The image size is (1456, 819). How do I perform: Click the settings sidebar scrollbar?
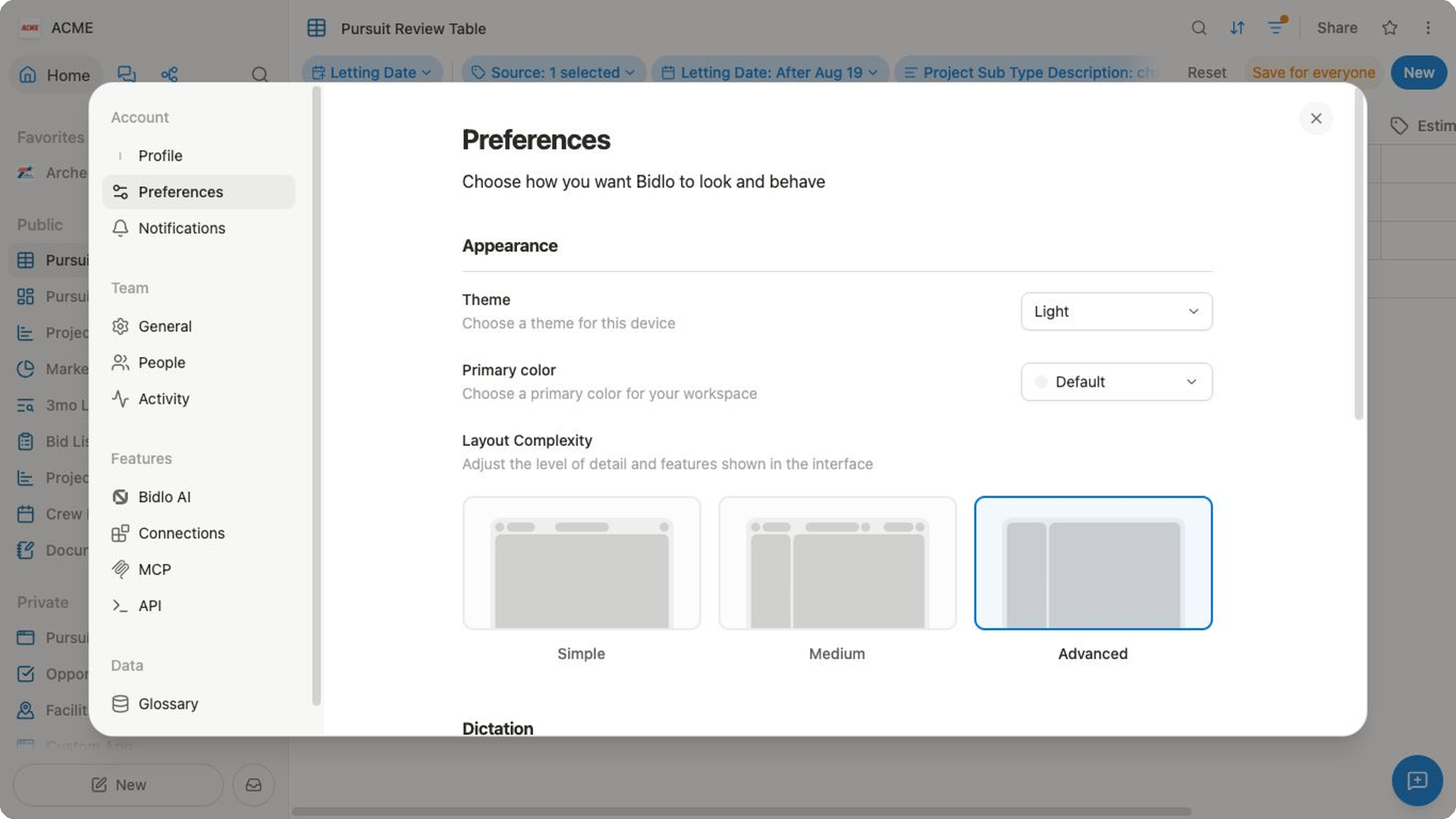click(316, 394)
